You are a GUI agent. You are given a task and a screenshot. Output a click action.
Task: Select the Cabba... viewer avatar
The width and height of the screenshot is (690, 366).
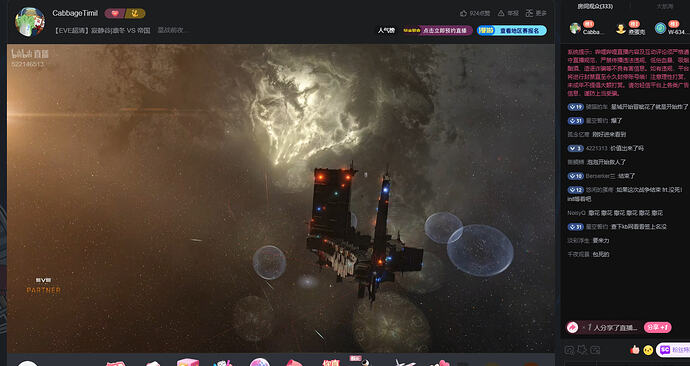pos(576,28)
